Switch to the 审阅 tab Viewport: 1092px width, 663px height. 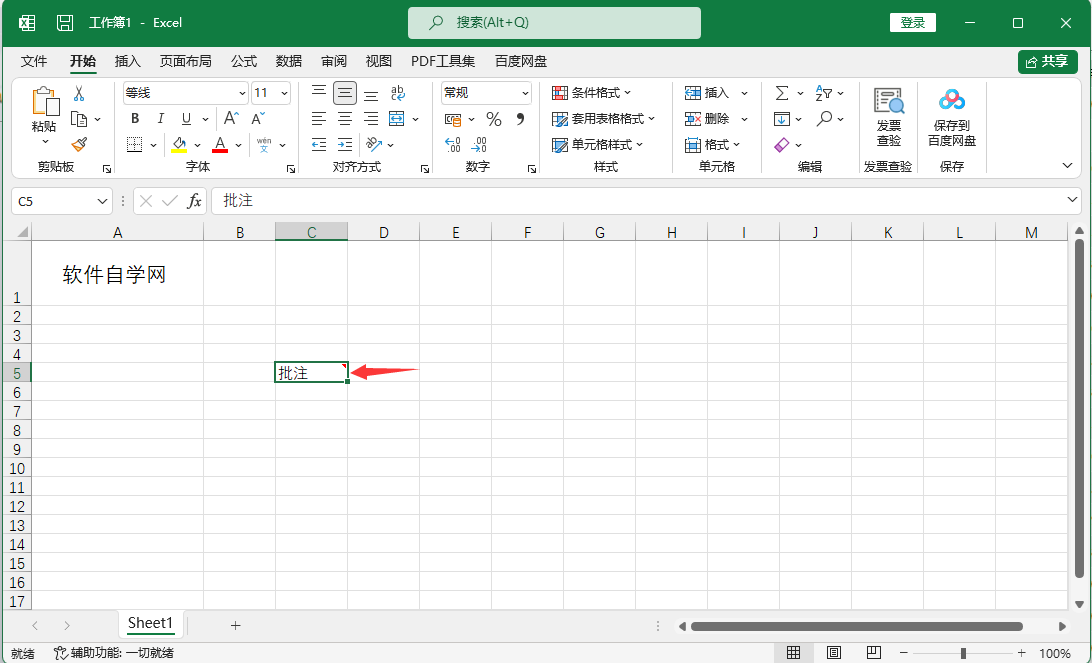[334, 61]
